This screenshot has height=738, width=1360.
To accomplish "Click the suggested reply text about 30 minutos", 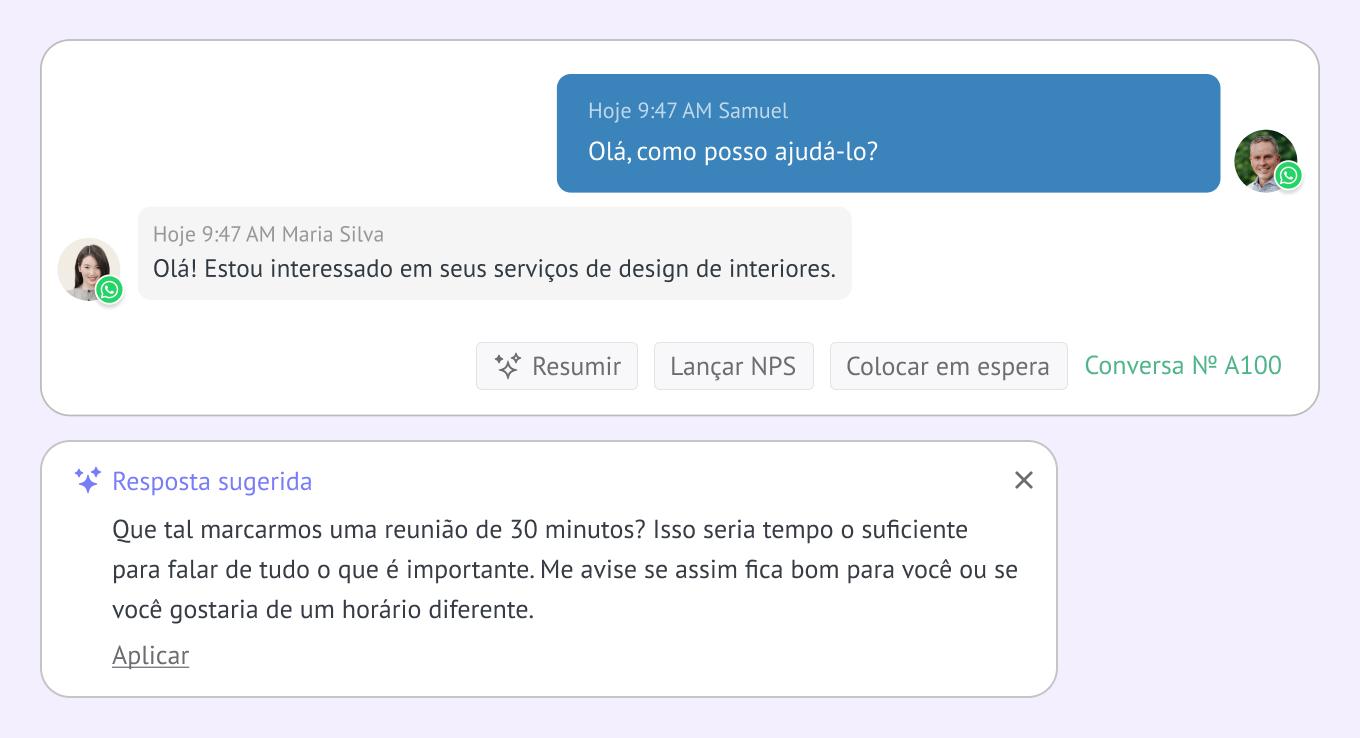I will point(565,569).
